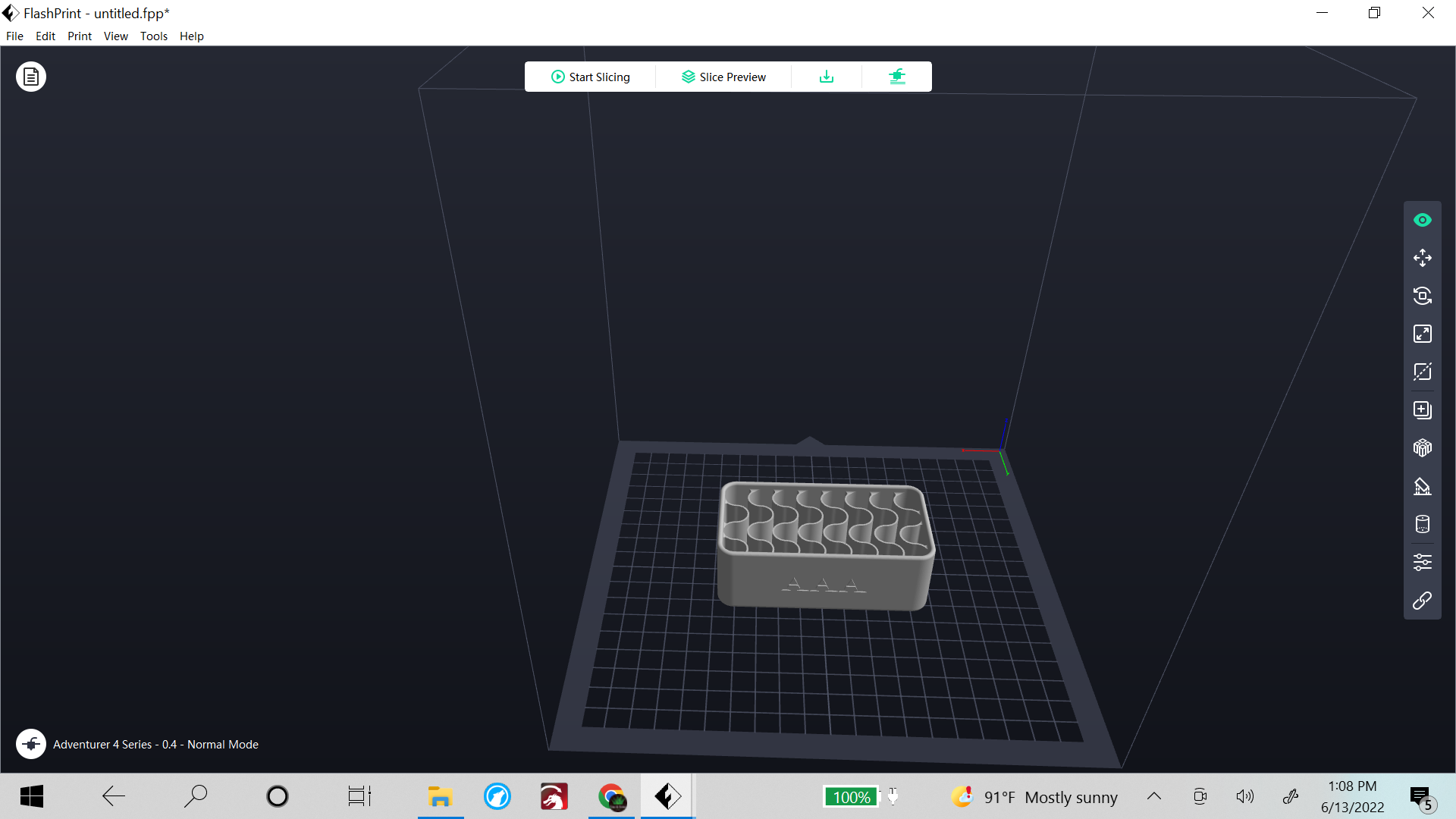Select the Move tool in sidebar
The width and height of the screenshot is (1456, 819).
1422,258
